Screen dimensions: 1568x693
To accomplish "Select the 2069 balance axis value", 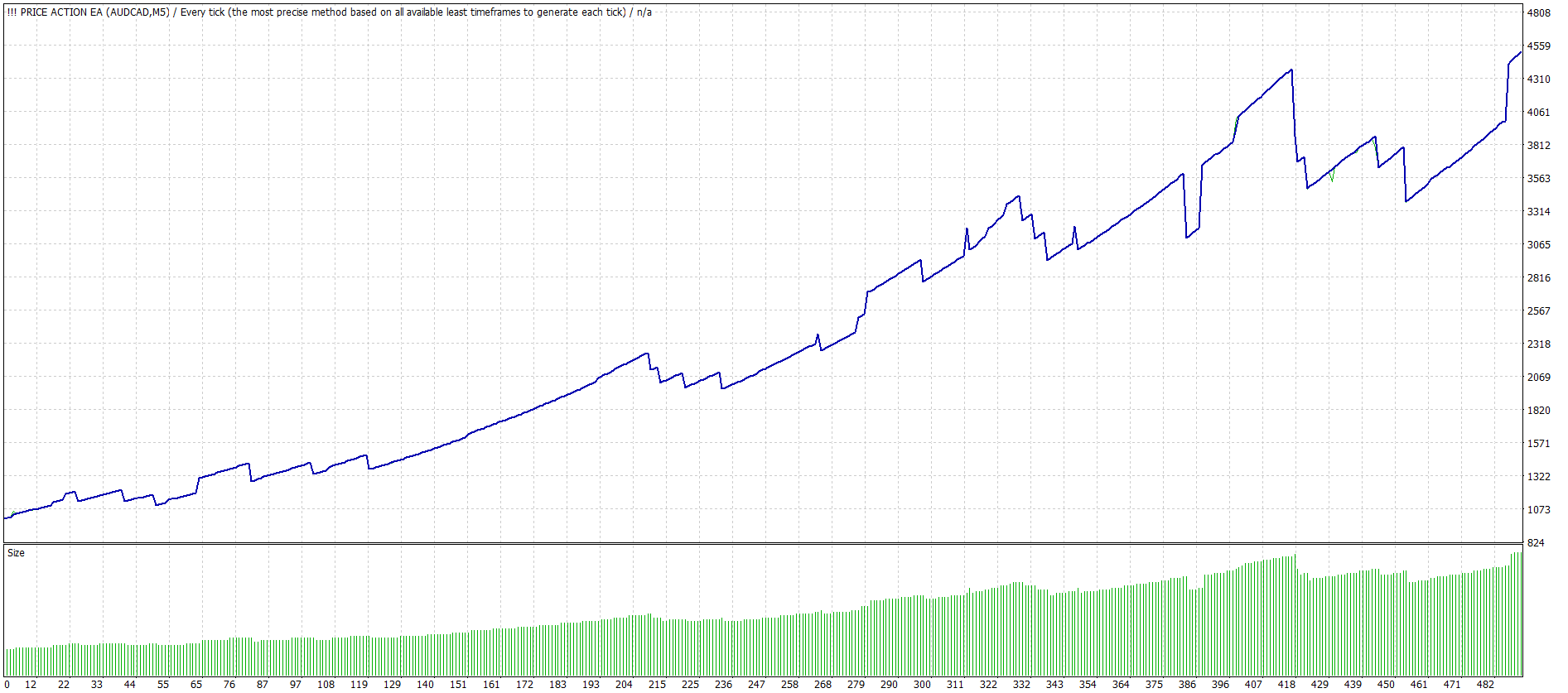I will 1539,378.
